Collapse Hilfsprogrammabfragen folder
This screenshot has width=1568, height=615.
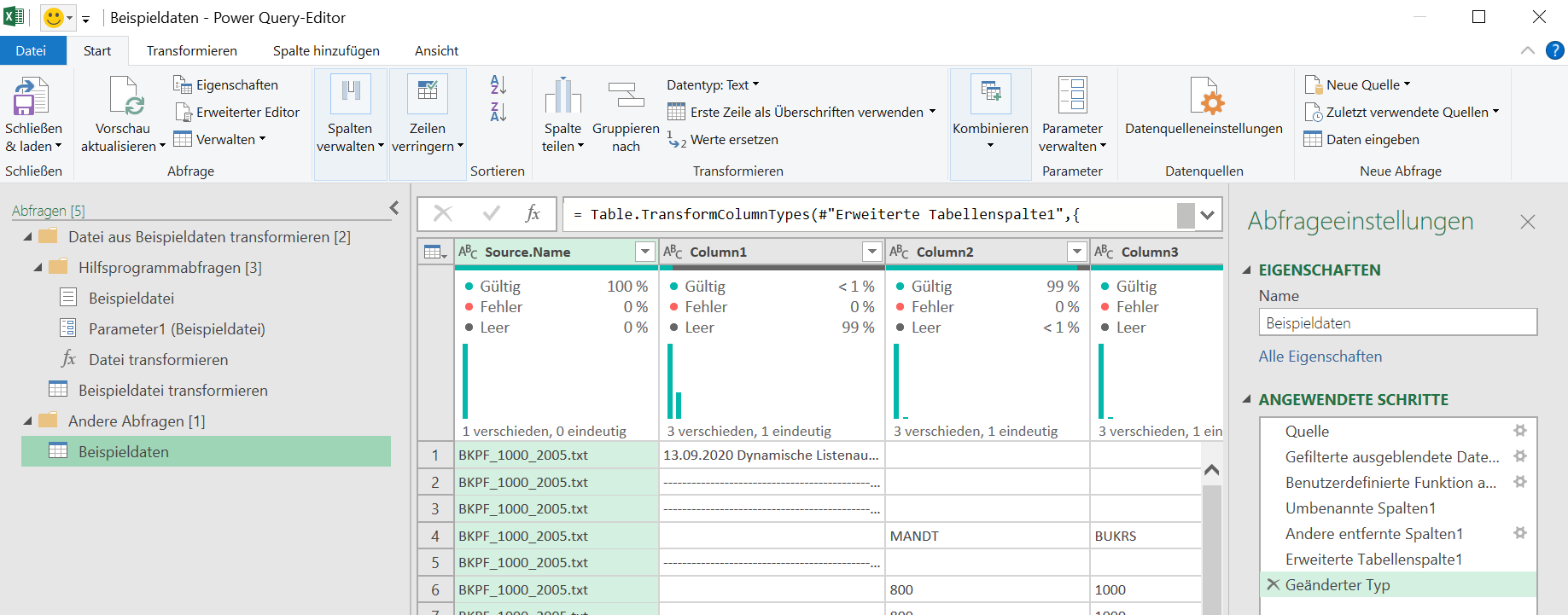click(x=38, y=268)
